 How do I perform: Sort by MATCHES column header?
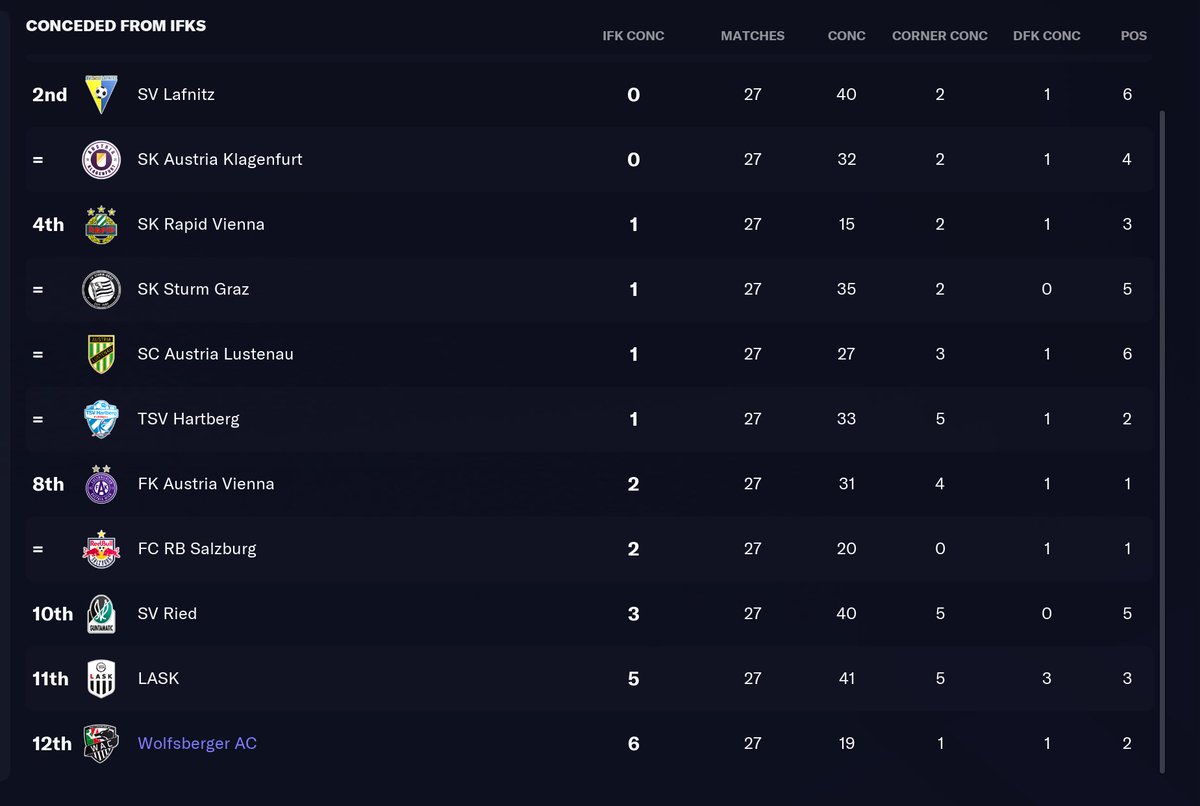[752, 35]
